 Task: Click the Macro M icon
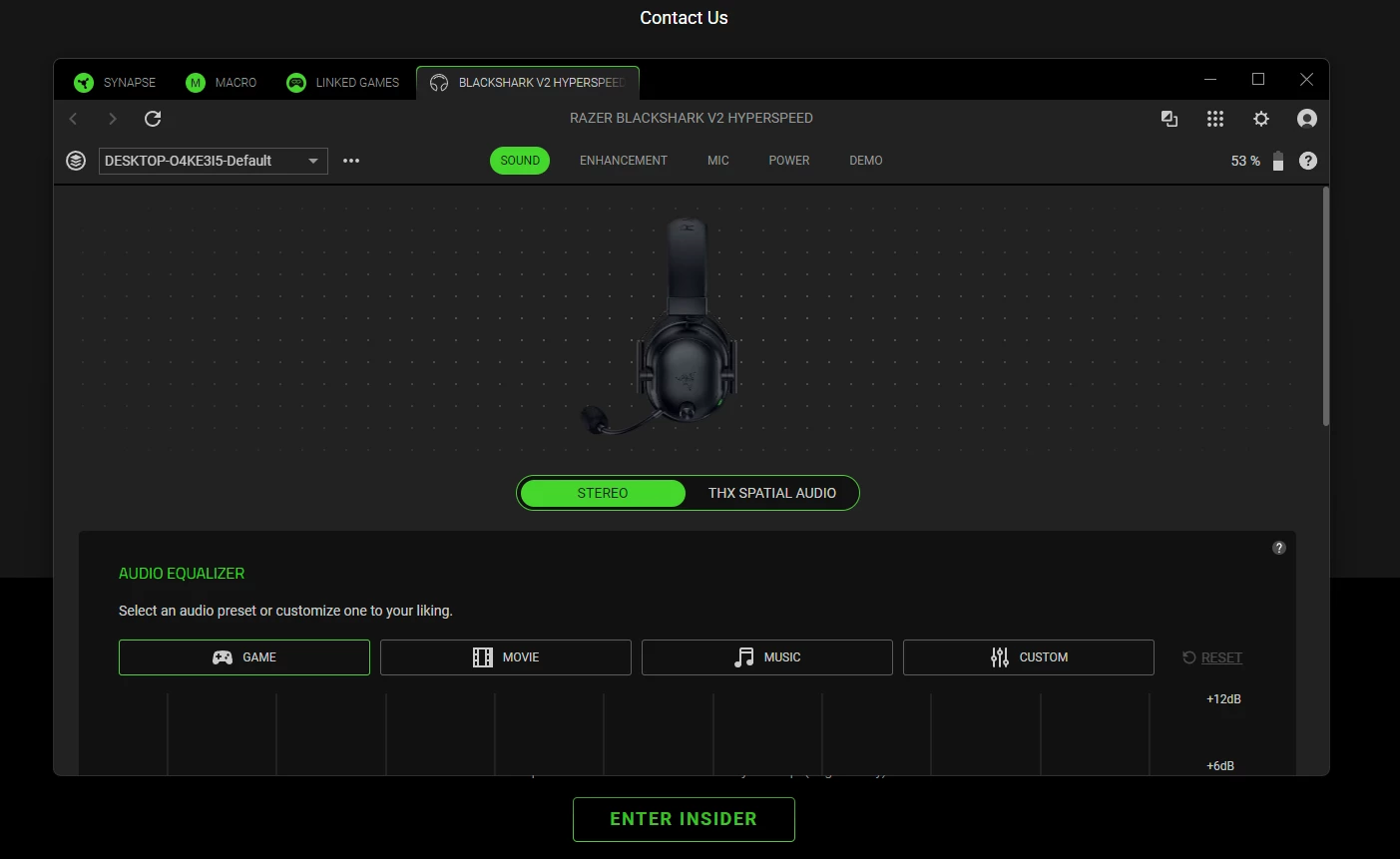tap(196, 83)
